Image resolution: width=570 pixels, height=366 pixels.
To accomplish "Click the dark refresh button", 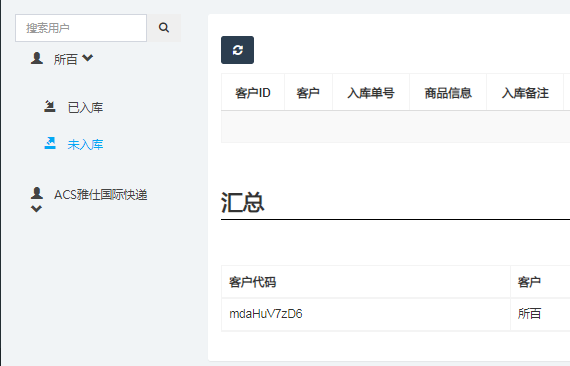I will click(x=237, y=50).
